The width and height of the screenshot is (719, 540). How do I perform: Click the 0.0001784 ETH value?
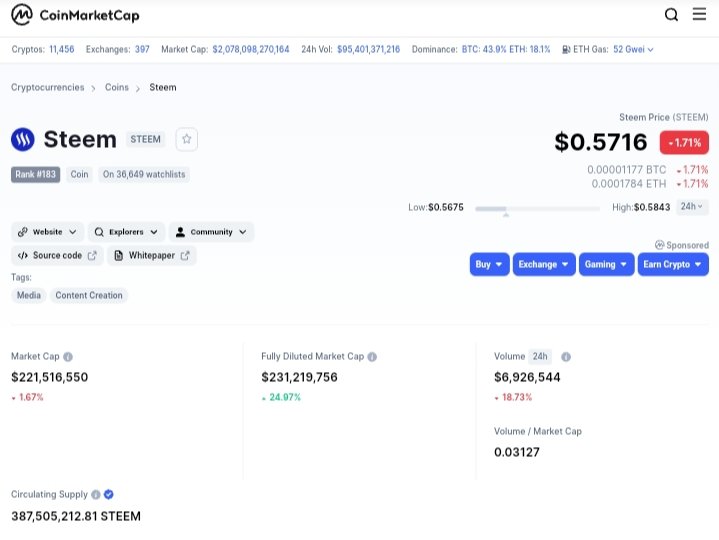point(629,184)
